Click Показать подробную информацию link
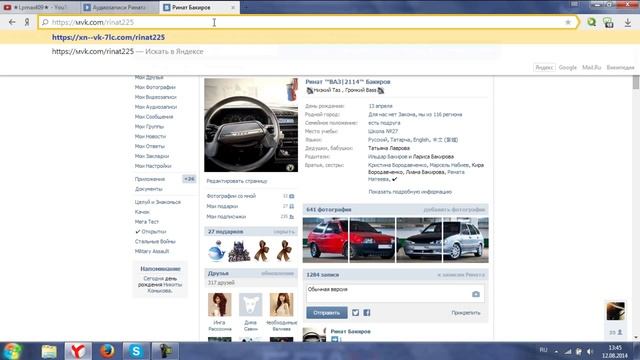 pos(410,191)
